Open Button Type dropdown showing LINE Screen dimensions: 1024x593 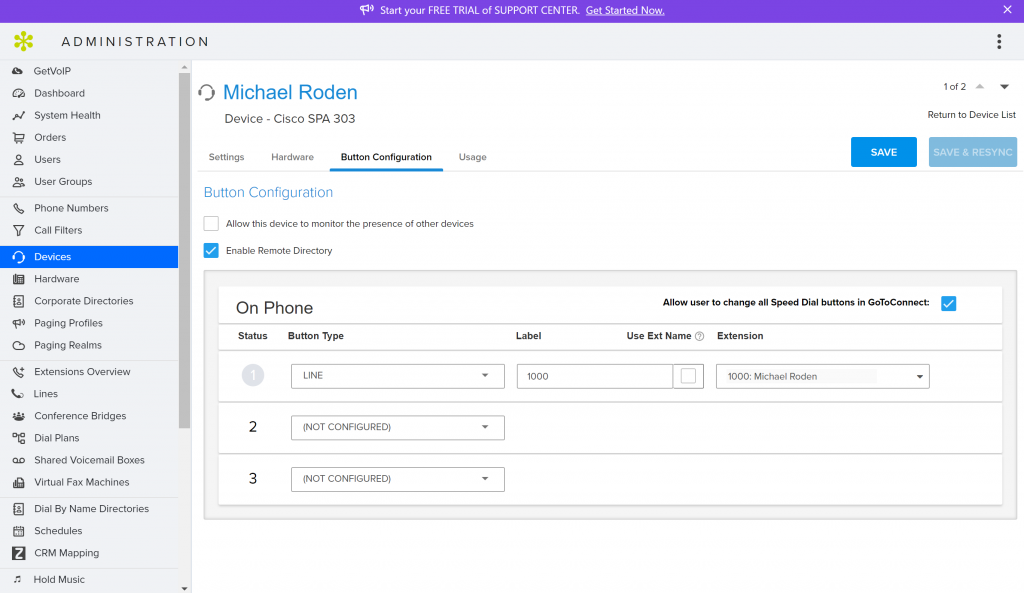(x=398, y=376)
